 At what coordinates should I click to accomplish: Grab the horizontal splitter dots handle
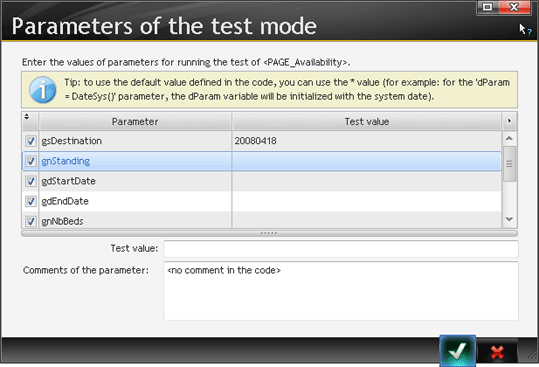(x=269, y=233)
